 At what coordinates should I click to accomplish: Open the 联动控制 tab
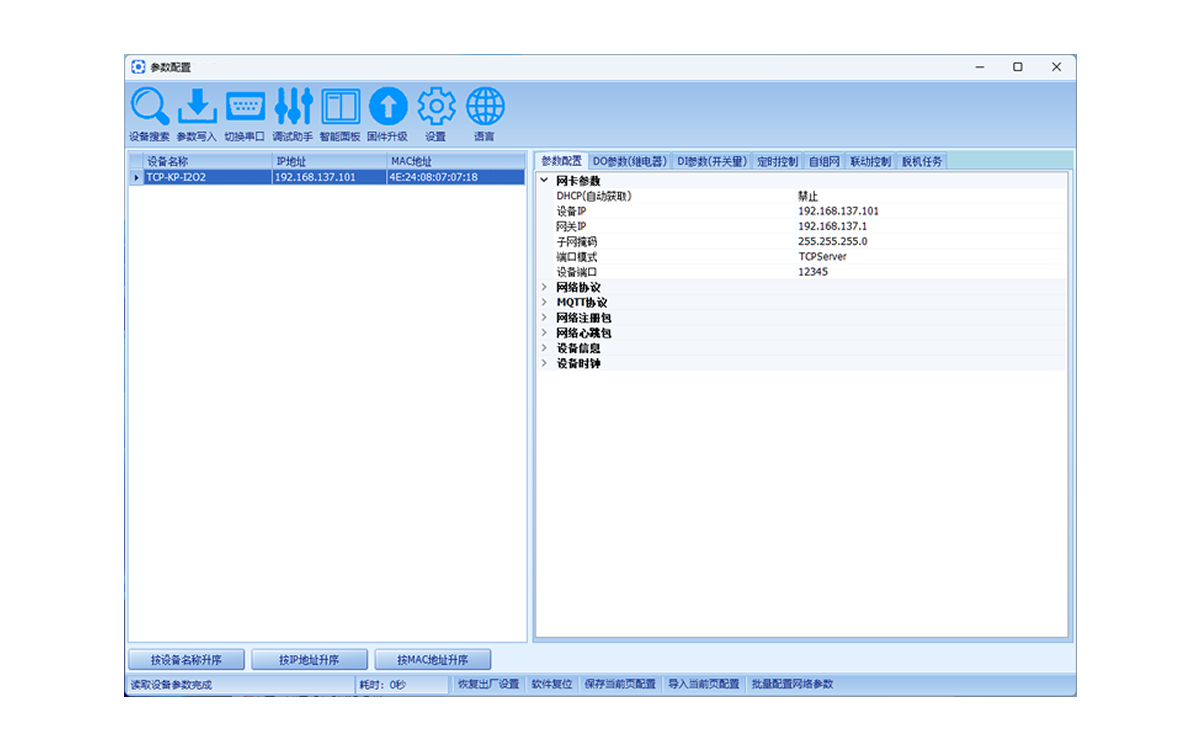coord(870,161)
